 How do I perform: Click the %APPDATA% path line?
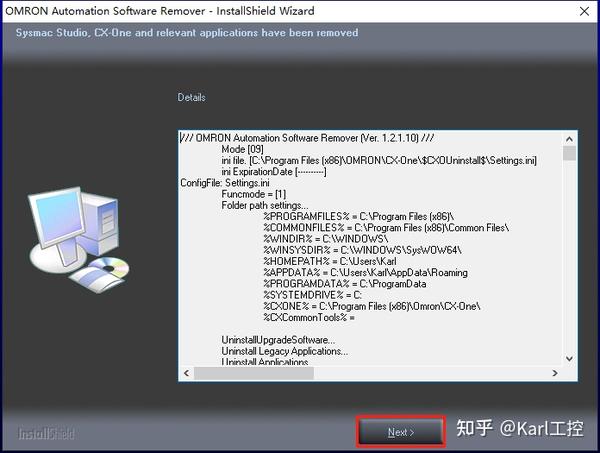(x=365, y=273)
